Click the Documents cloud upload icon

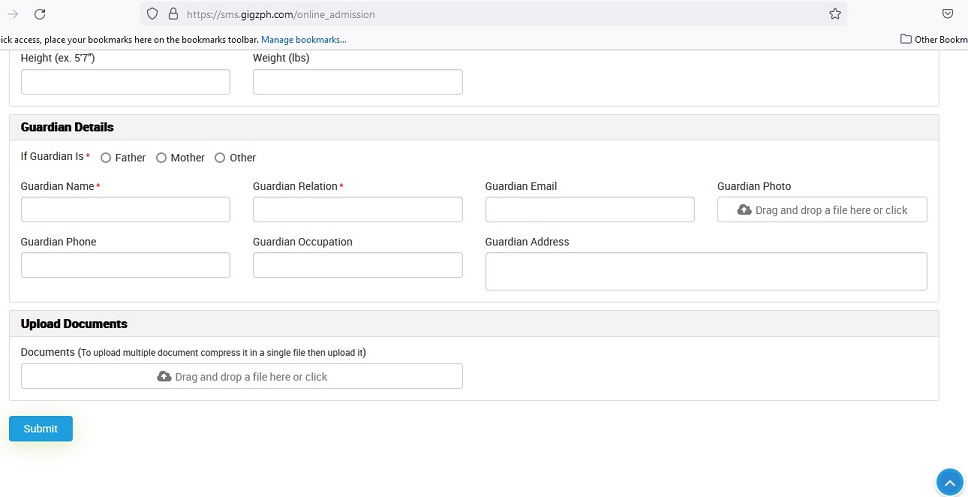coord(164,377)
